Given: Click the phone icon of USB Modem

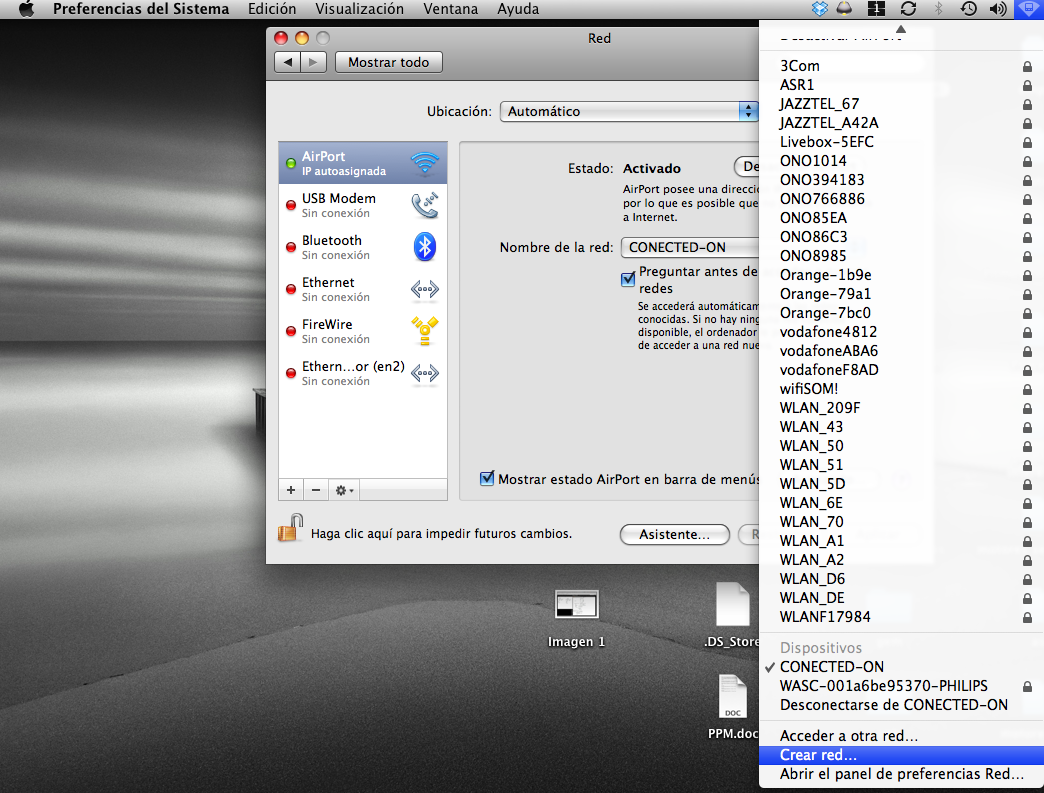Looking at the screenshot, I should tap(425, 205).
